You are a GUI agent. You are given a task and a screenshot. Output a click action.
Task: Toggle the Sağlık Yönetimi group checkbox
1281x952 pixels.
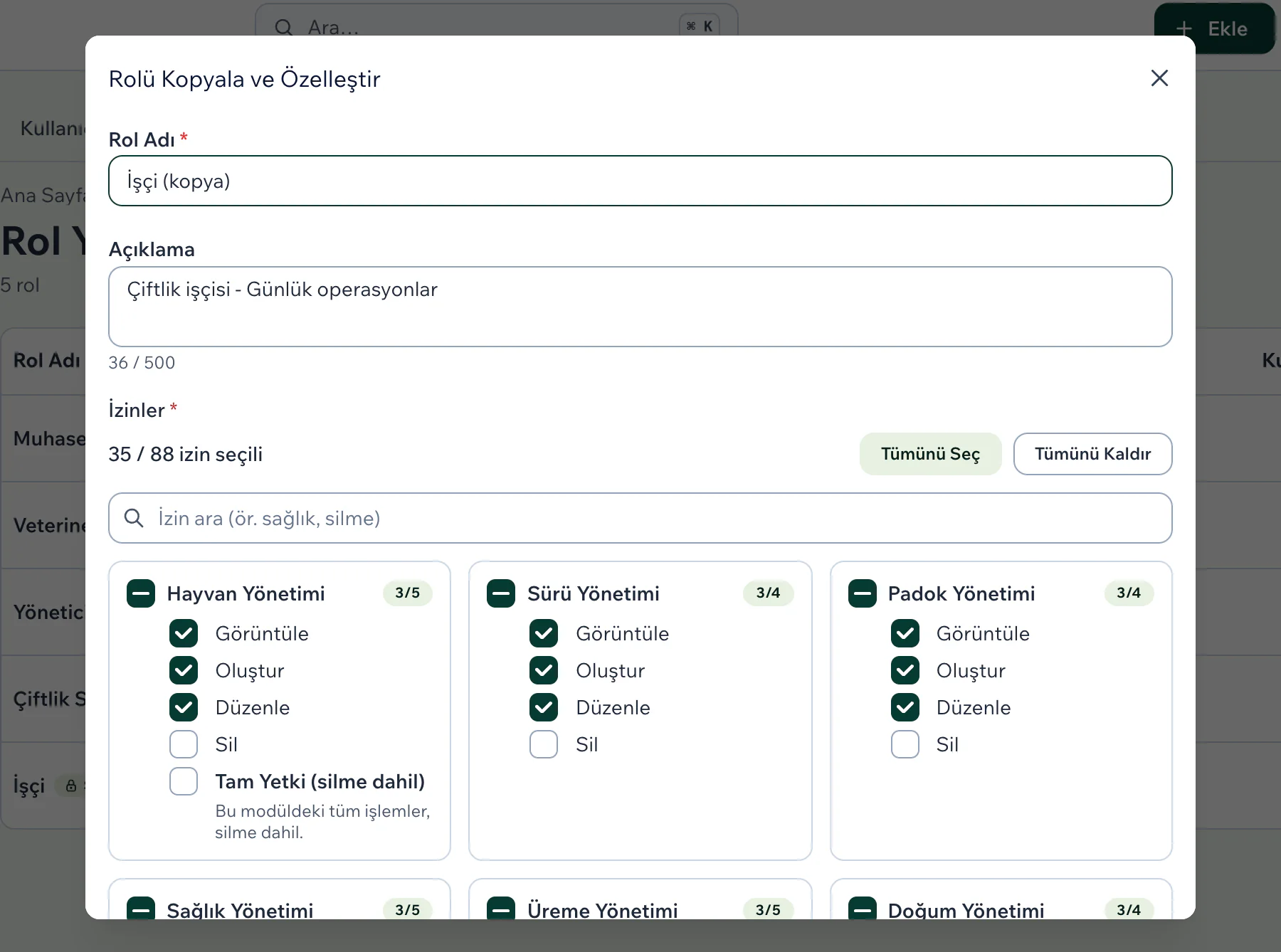pyautogui.click(x=141, y=909)
